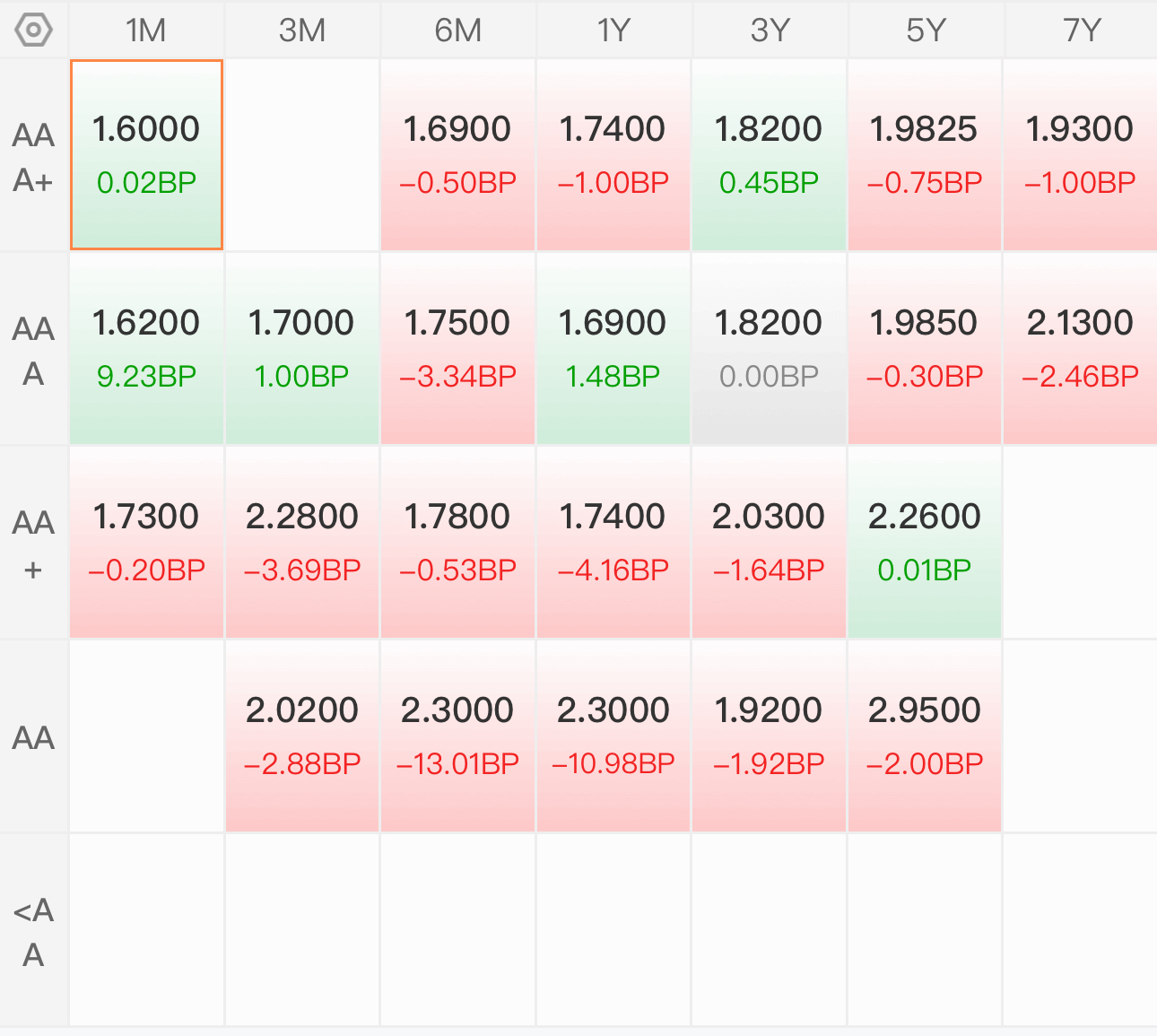The image size is (1157, 1036).
Task: Select the 1M column header
Action: 146,30
